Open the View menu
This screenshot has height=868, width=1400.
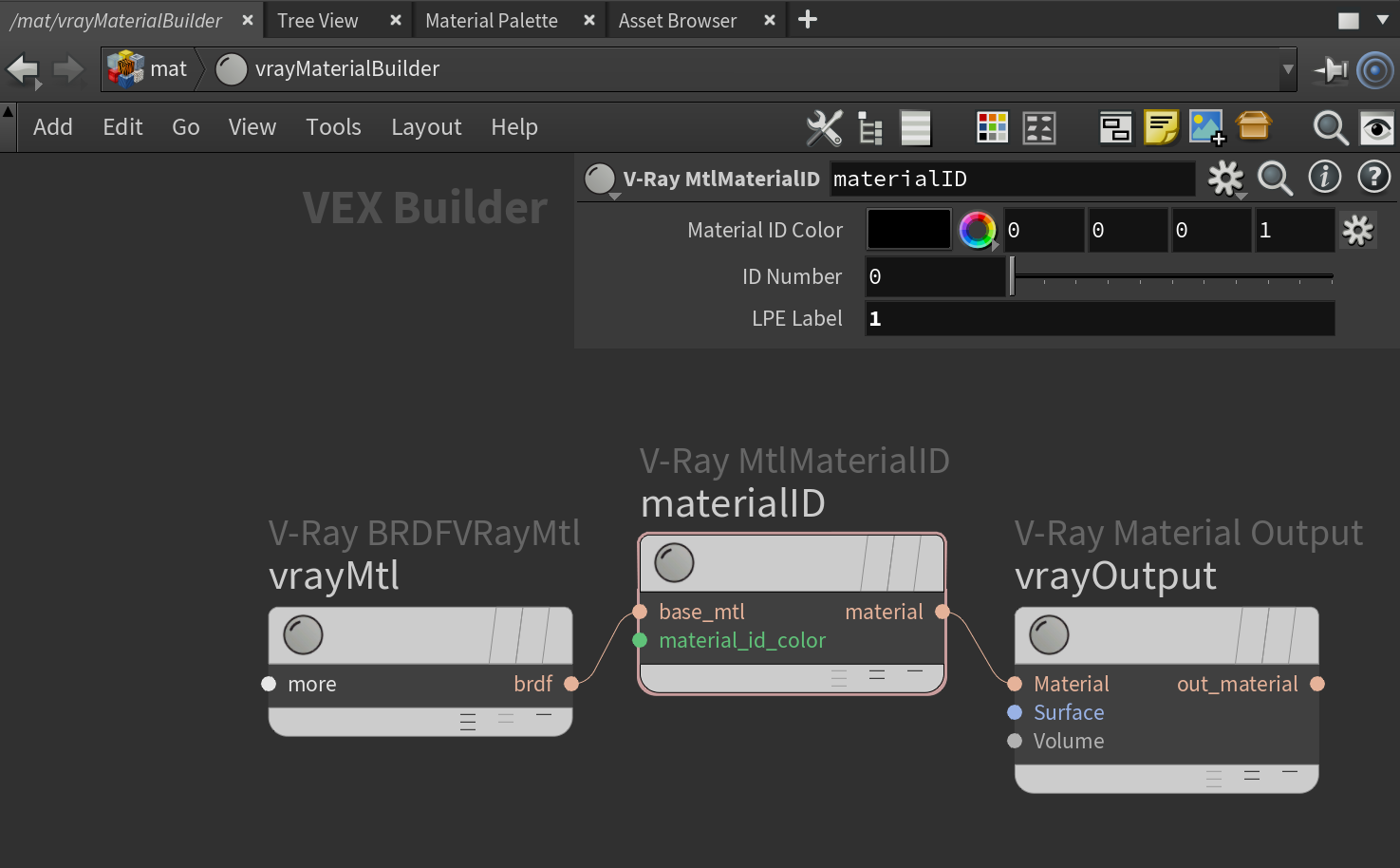point(252,127)
